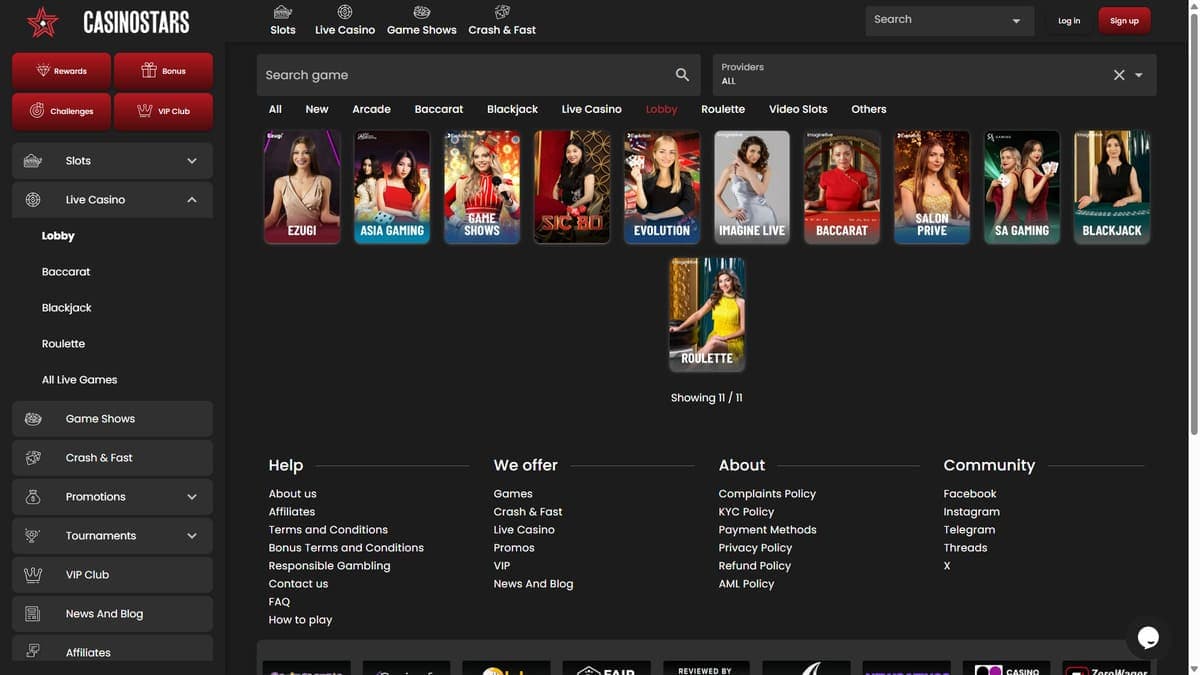
Task: Open the top Search dropdown arrow
Action: point(1017,21)
